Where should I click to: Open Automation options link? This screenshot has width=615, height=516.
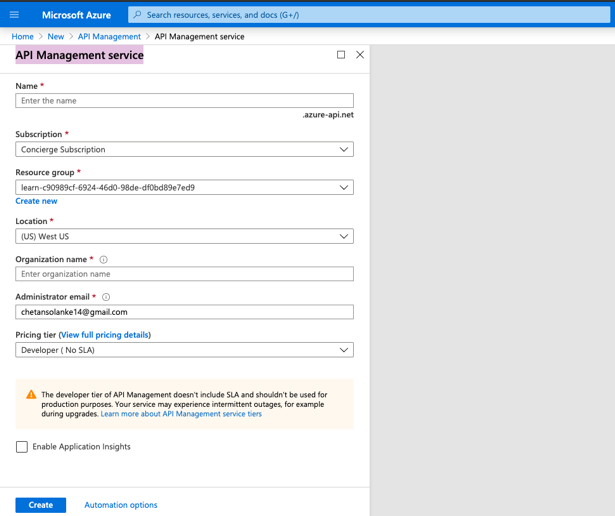pyautogui.click(x=121, y=505)
